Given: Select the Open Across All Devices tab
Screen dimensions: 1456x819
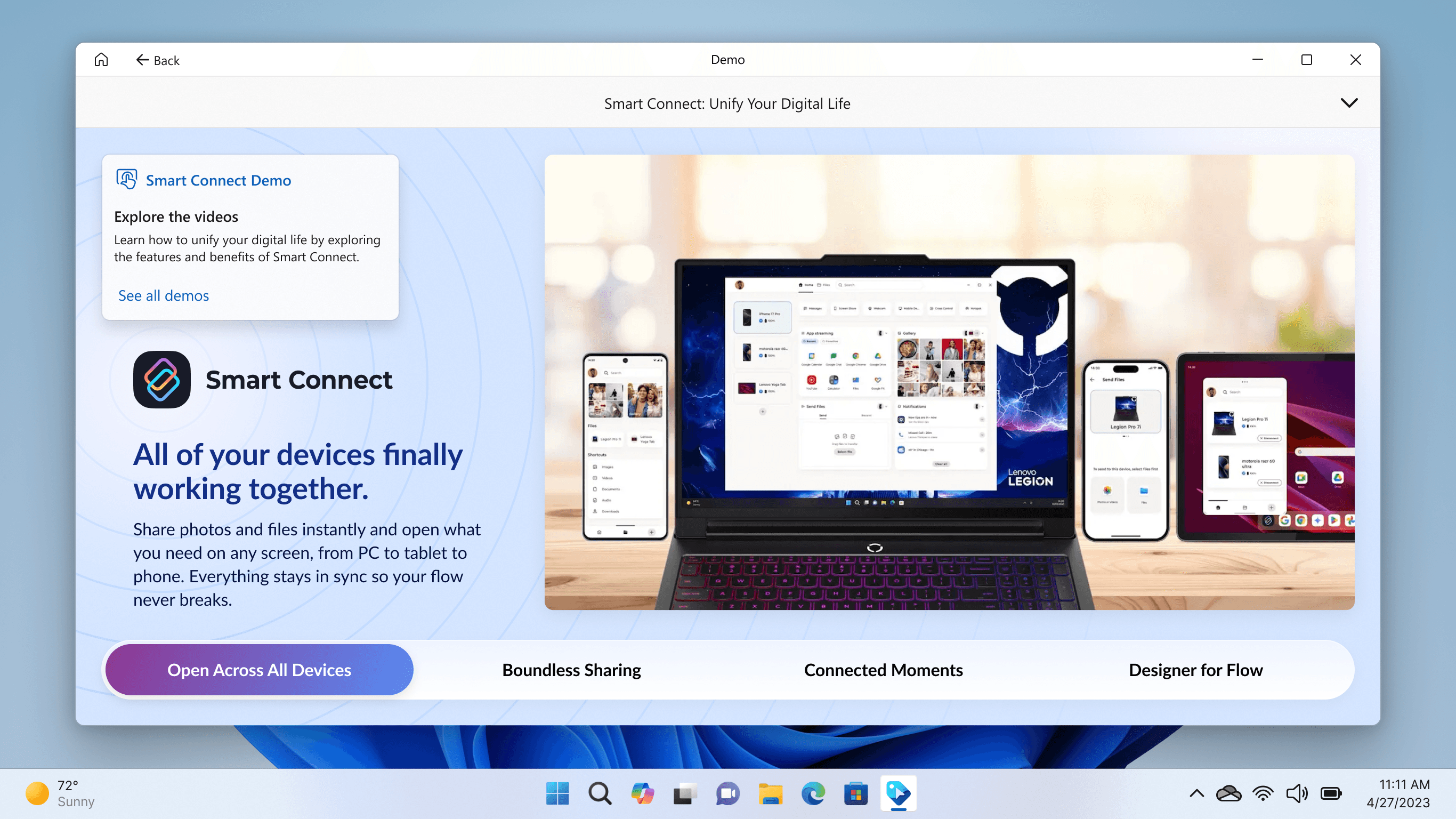Looking at the screenshot, I should (x=259, y=670).
